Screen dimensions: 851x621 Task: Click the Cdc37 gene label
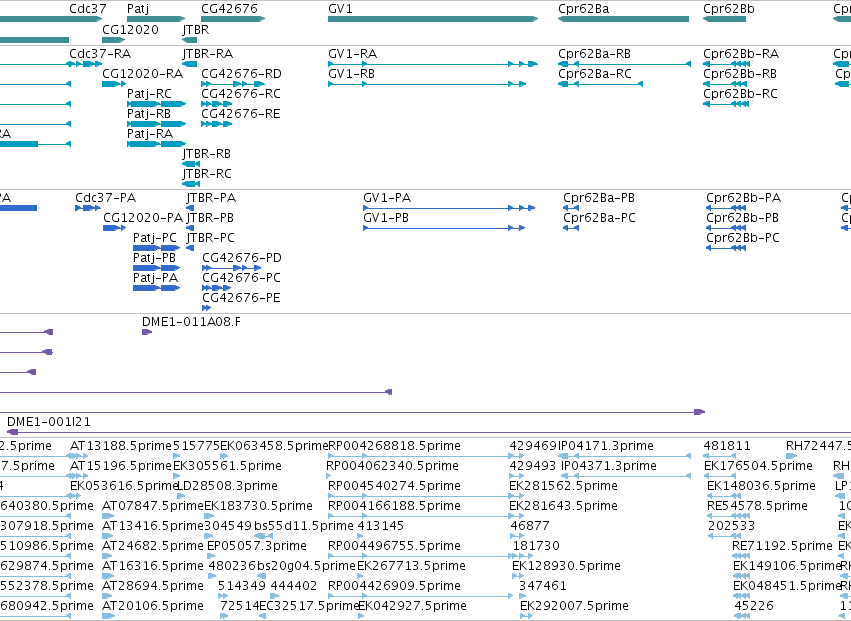[88, 9]
